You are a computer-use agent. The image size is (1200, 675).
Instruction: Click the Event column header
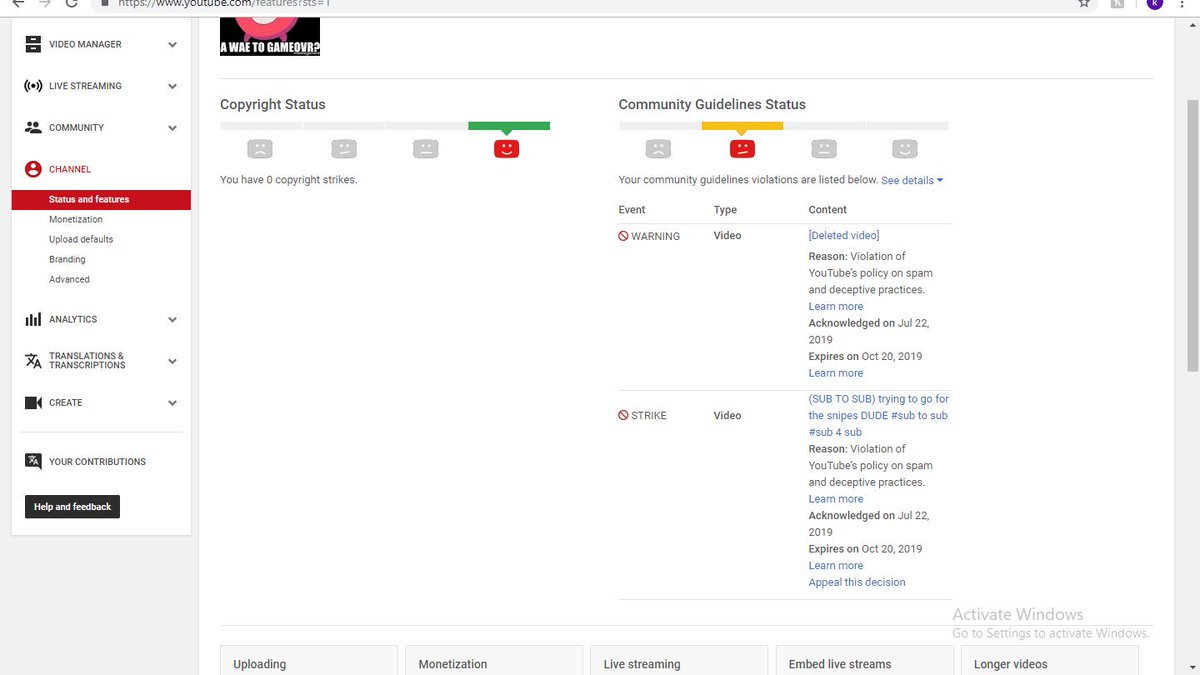click(632, 210)
